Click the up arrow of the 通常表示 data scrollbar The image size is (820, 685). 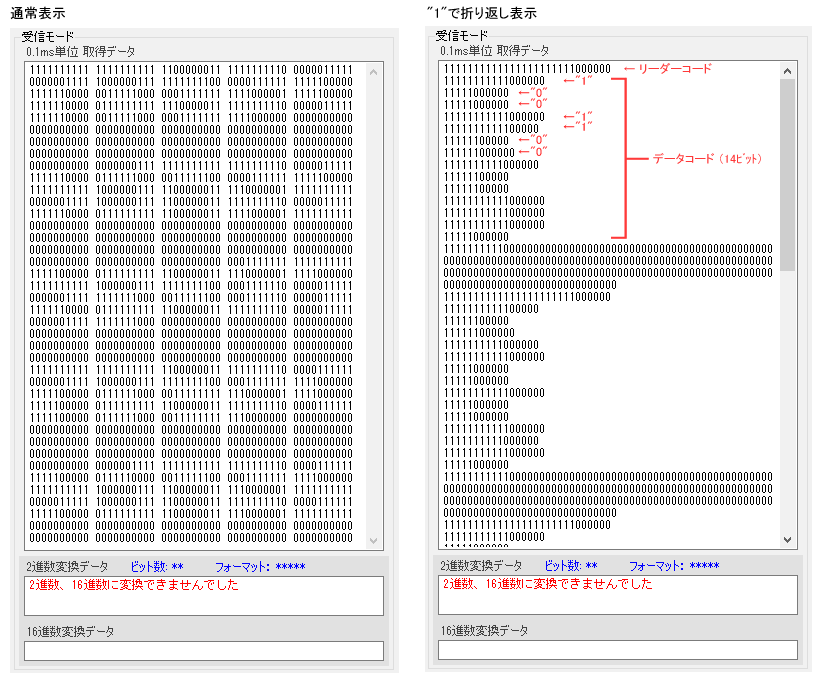pos(375,71)
